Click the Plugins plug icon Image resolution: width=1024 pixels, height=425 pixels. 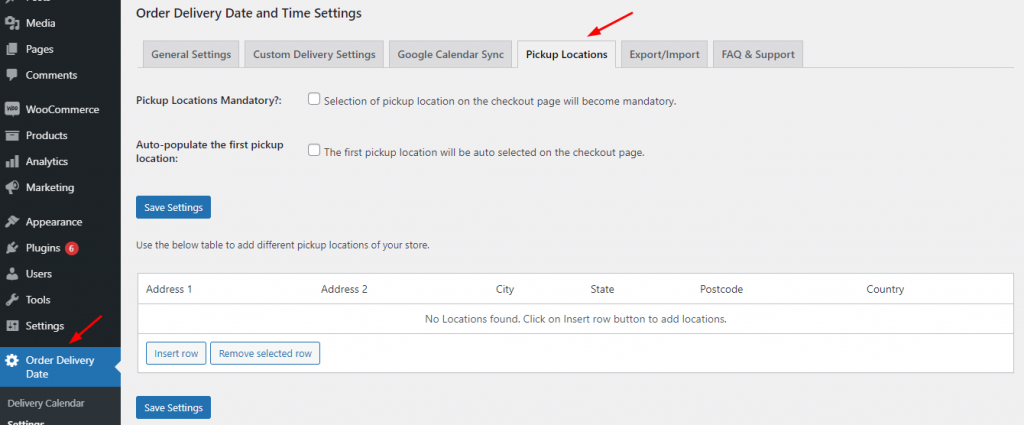point(11,248)
